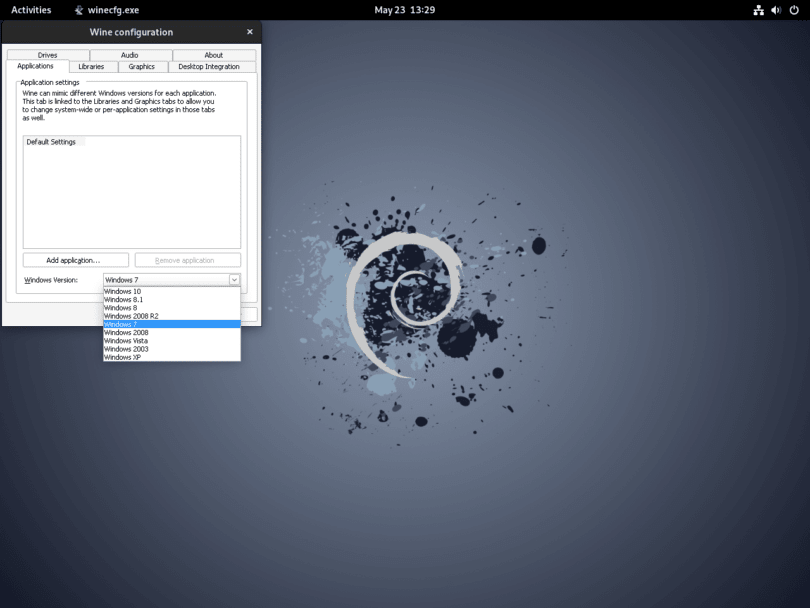The image size is (810, 608).
Task: Select Windows 10 from the version list
Action: point(172,291)
